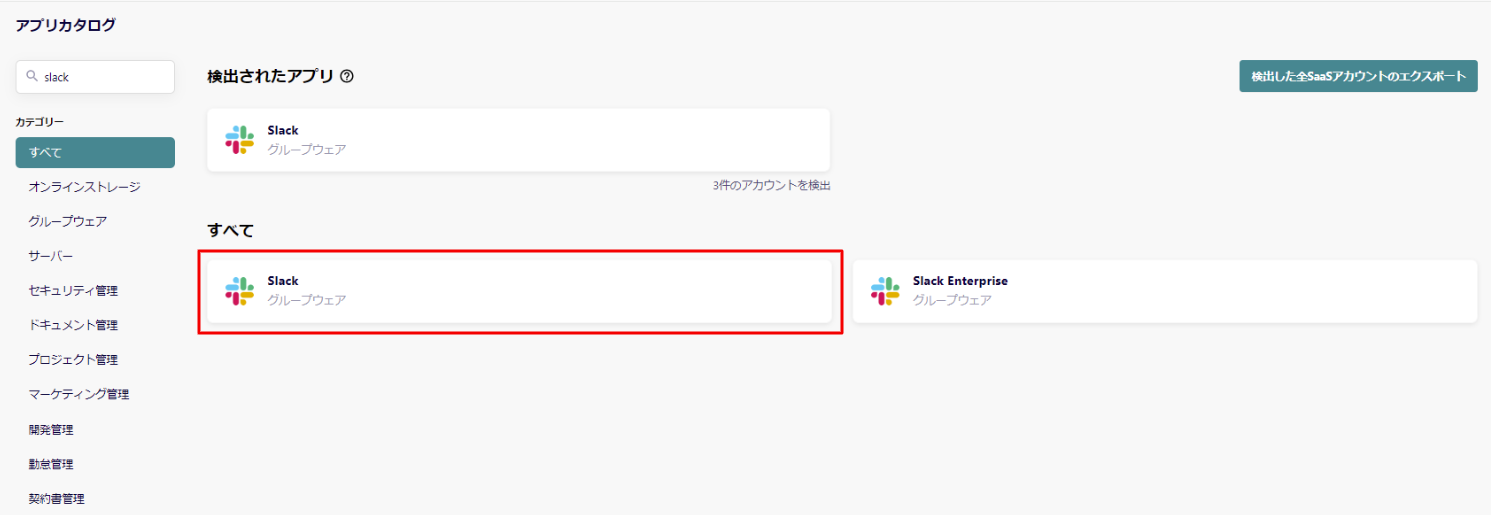Click Slack logo in the すべて section card
The width and height of the screenshot is (1491, 515).
tap(239, 291)
